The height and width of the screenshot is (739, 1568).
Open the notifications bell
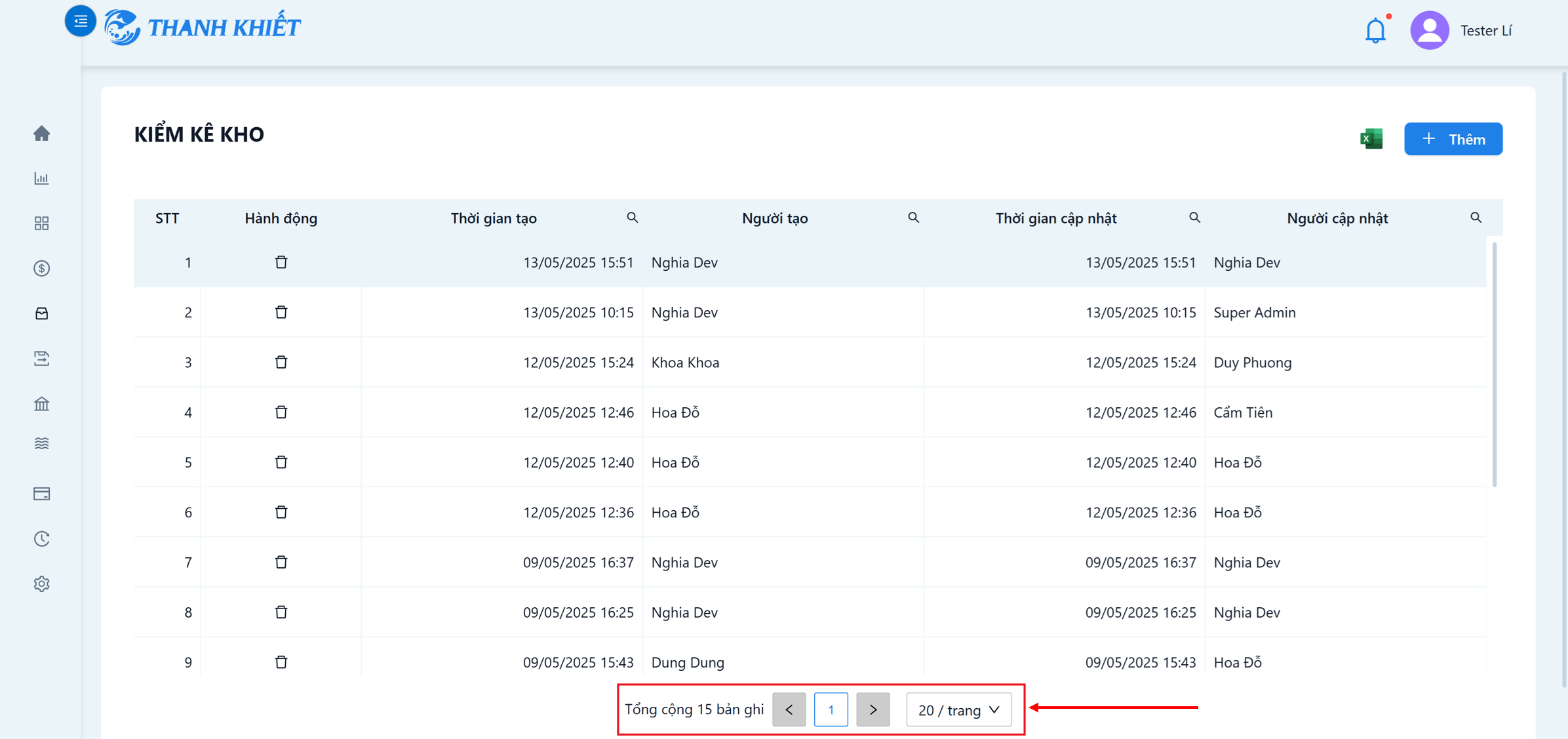pos(1375,31)
